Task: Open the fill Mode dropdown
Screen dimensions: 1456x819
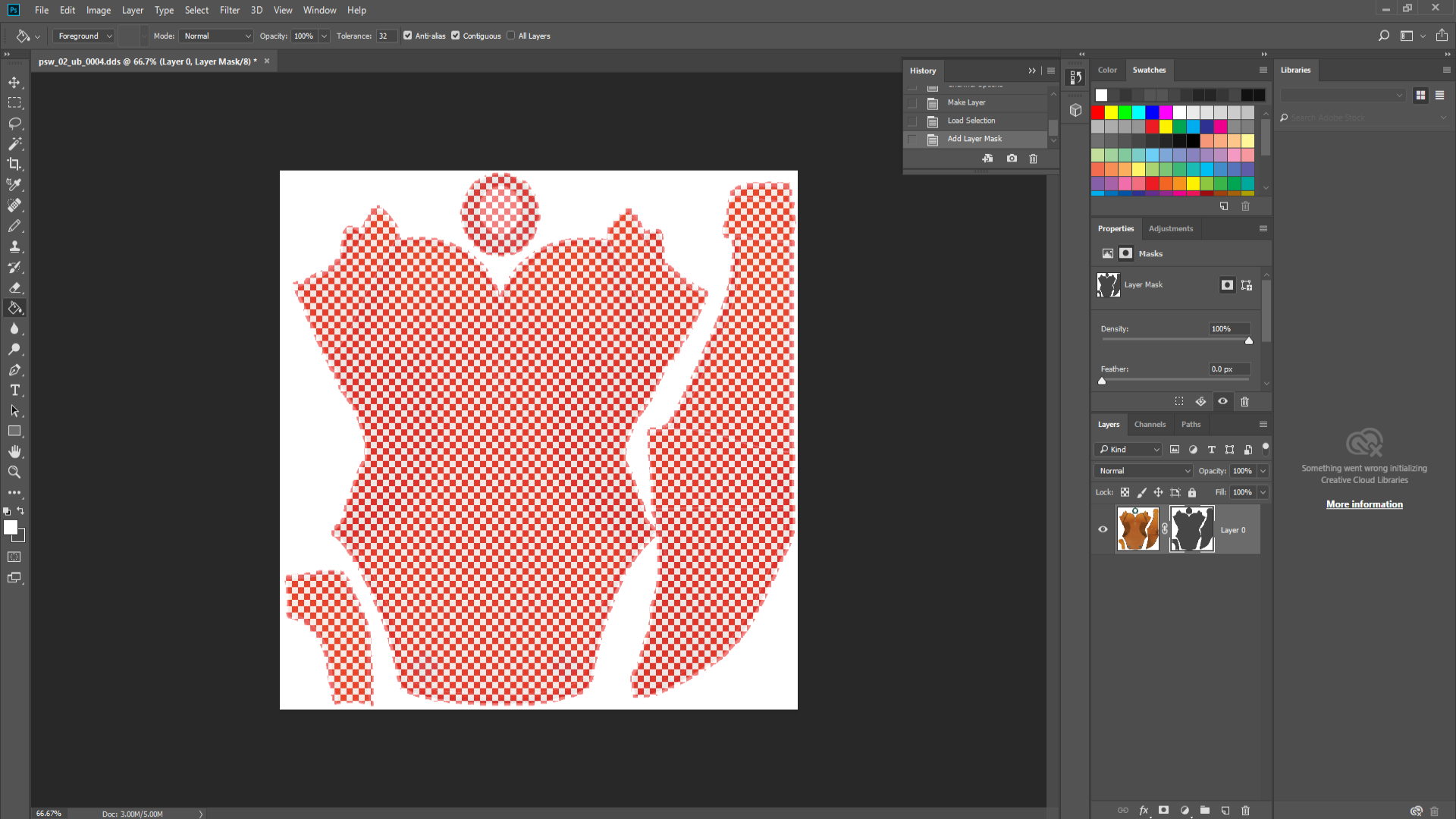Action: tap(217, 36)
